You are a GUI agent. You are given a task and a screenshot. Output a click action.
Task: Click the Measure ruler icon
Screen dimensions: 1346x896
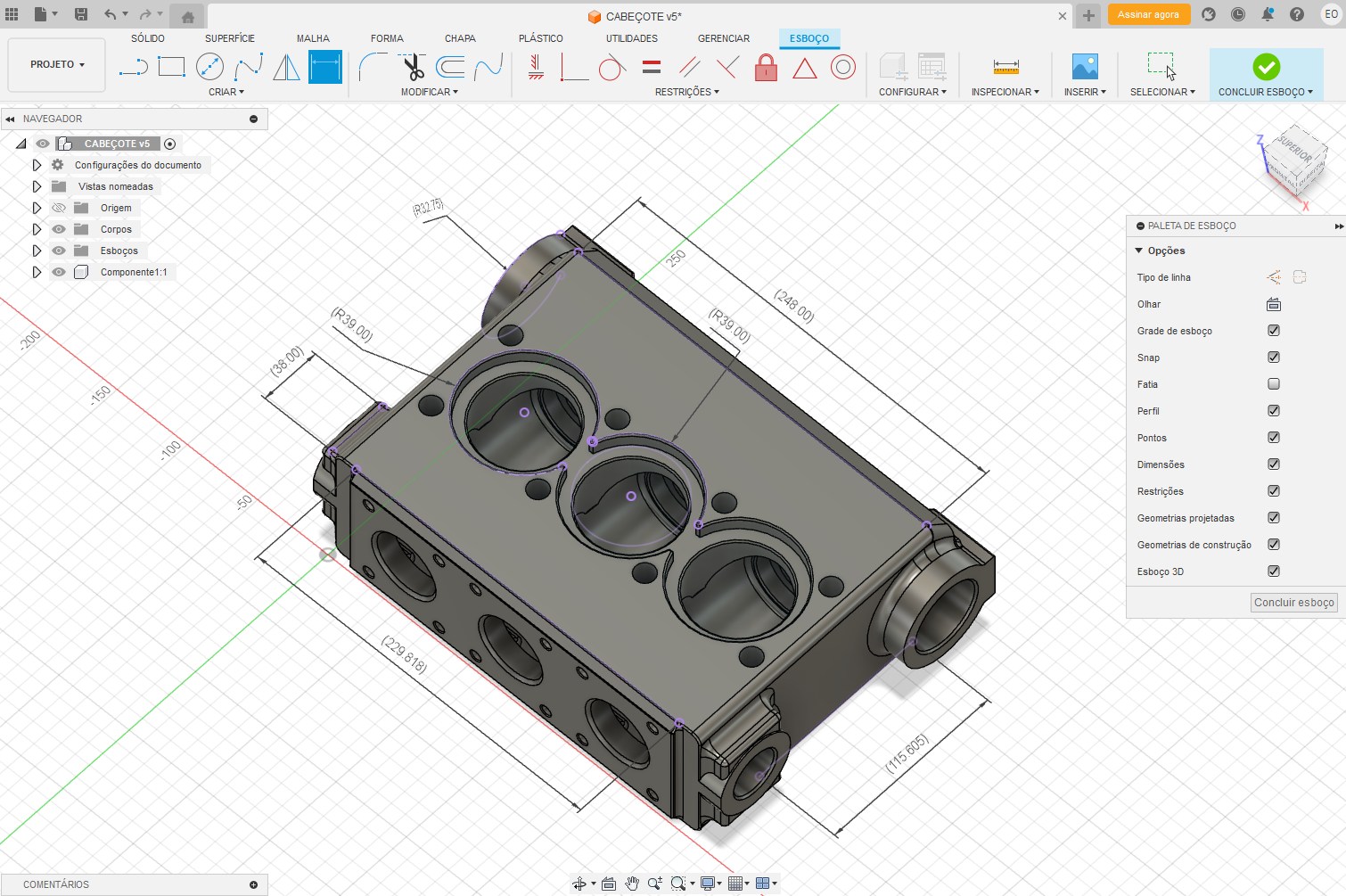click(x=1005, y=67)
